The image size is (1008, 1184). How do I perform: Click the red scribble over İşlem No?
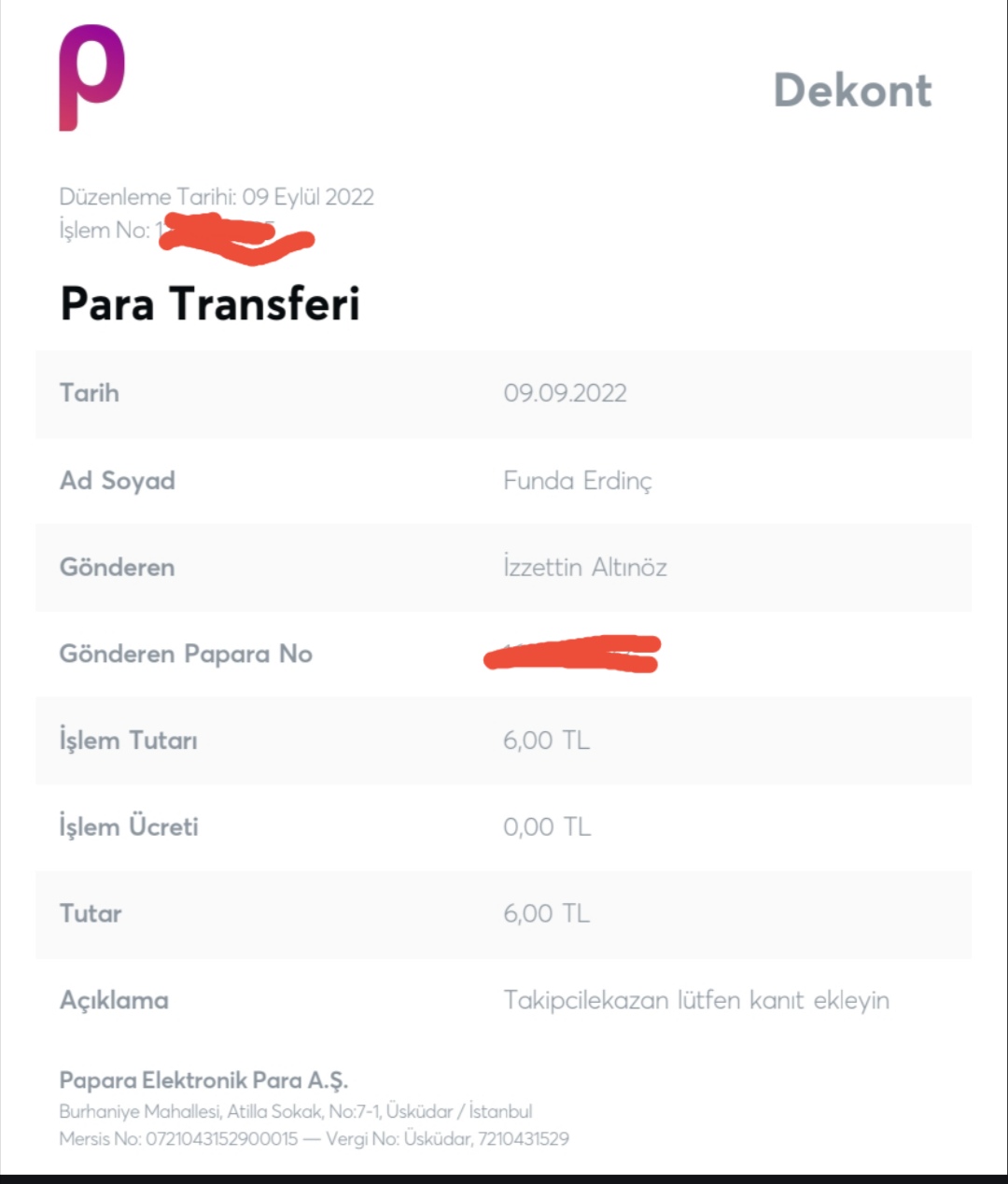click(x=237, y=237)
